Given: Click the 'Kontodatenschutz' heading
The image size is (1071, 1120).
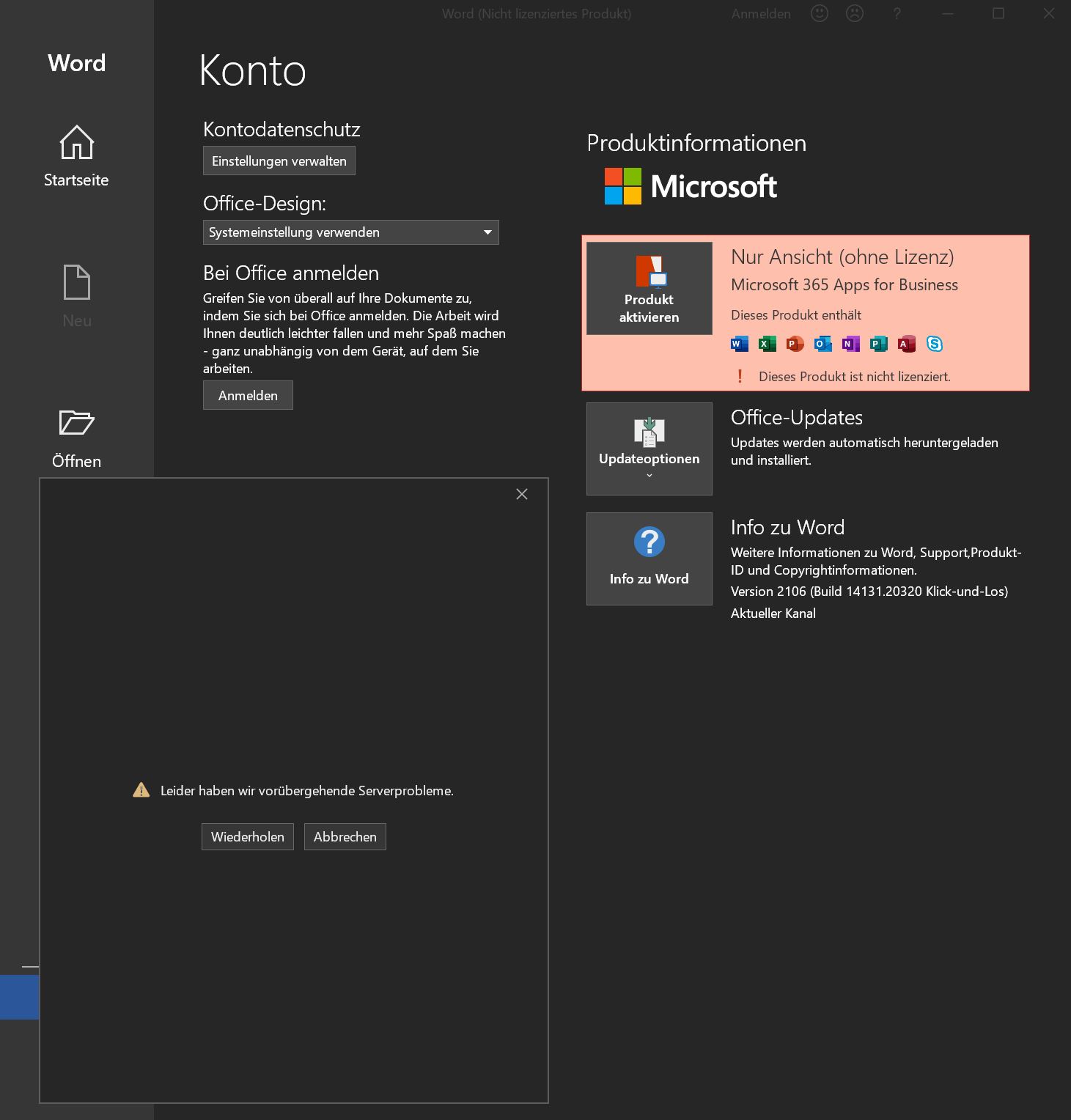Looking at the screenshot, I should click(281, 130).
